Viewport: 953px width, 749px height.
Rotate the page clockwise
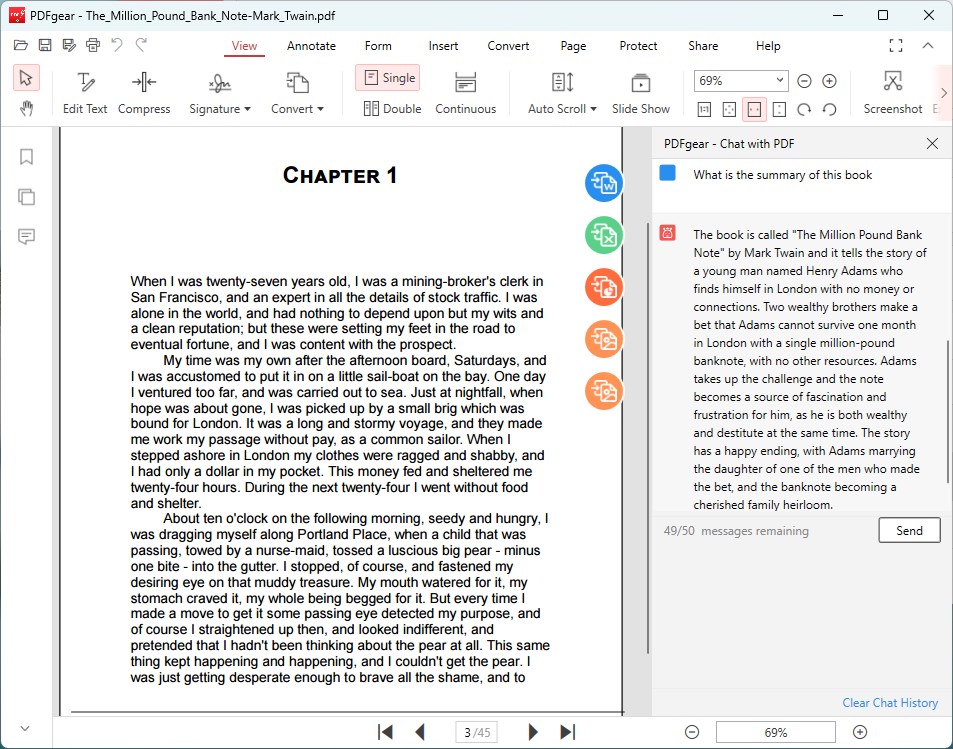(806, 109)
